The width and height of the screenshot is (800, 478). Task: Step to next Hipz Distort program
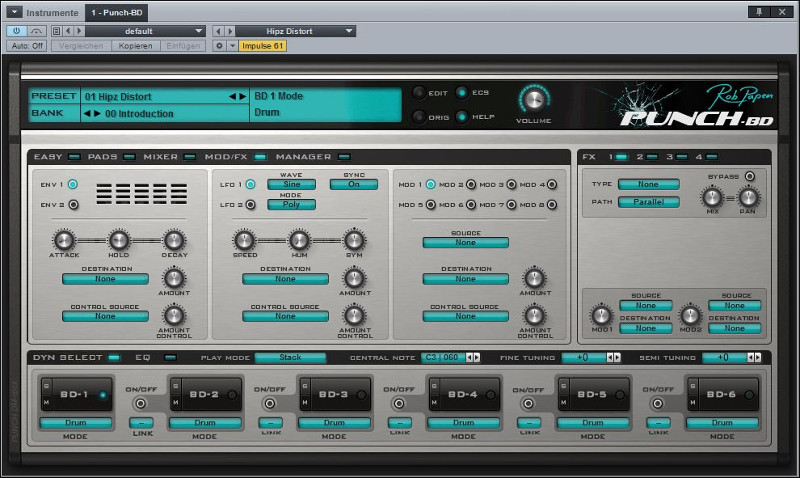[230, 31]
